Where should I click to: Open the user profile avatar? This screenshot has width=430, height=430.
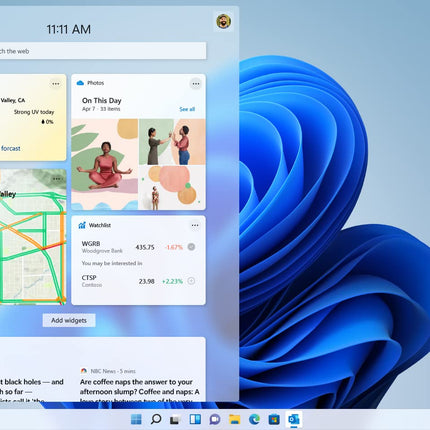[x=223, y=21]
